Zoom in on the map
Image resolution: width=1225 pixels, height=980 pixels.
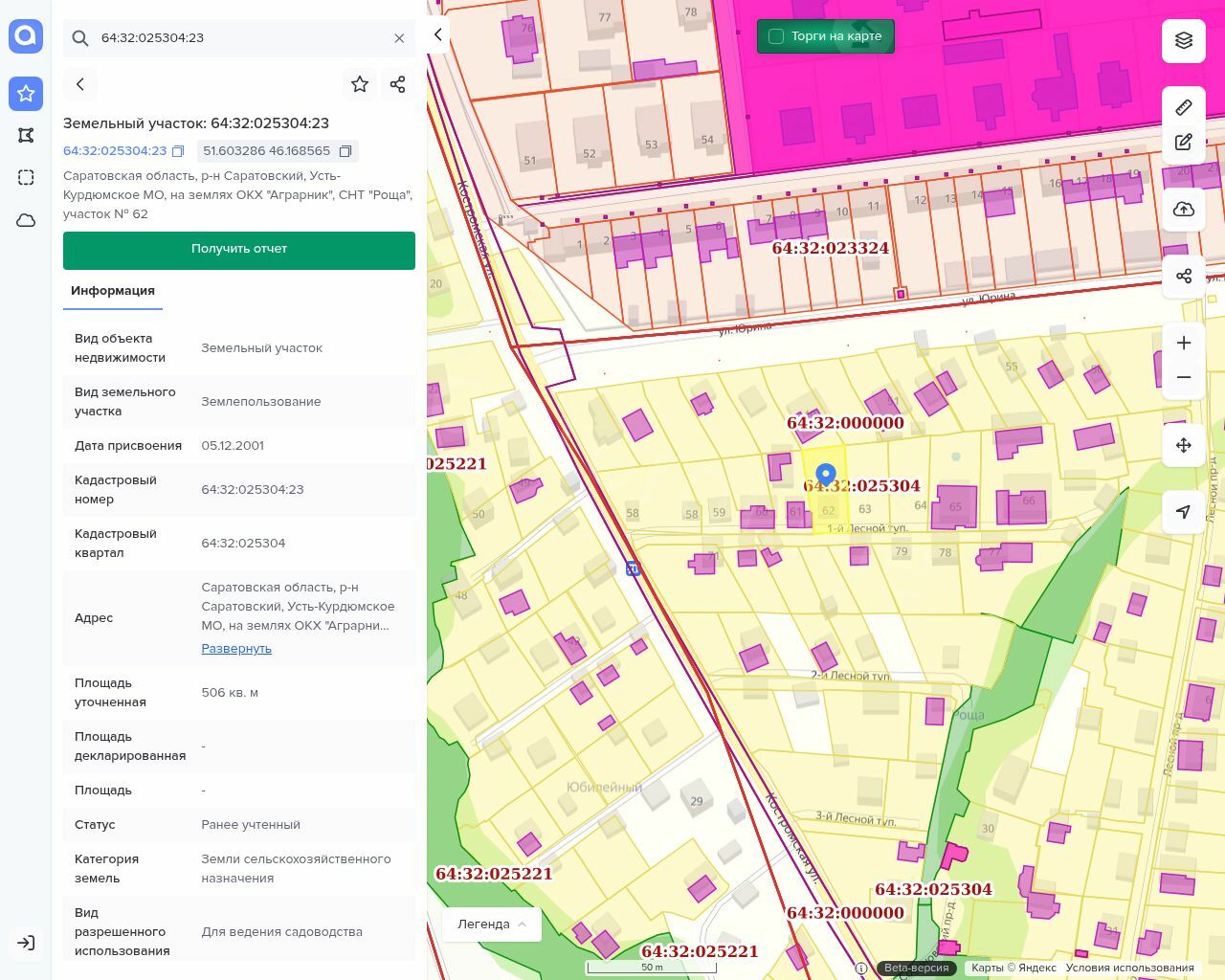[1184, 343]
